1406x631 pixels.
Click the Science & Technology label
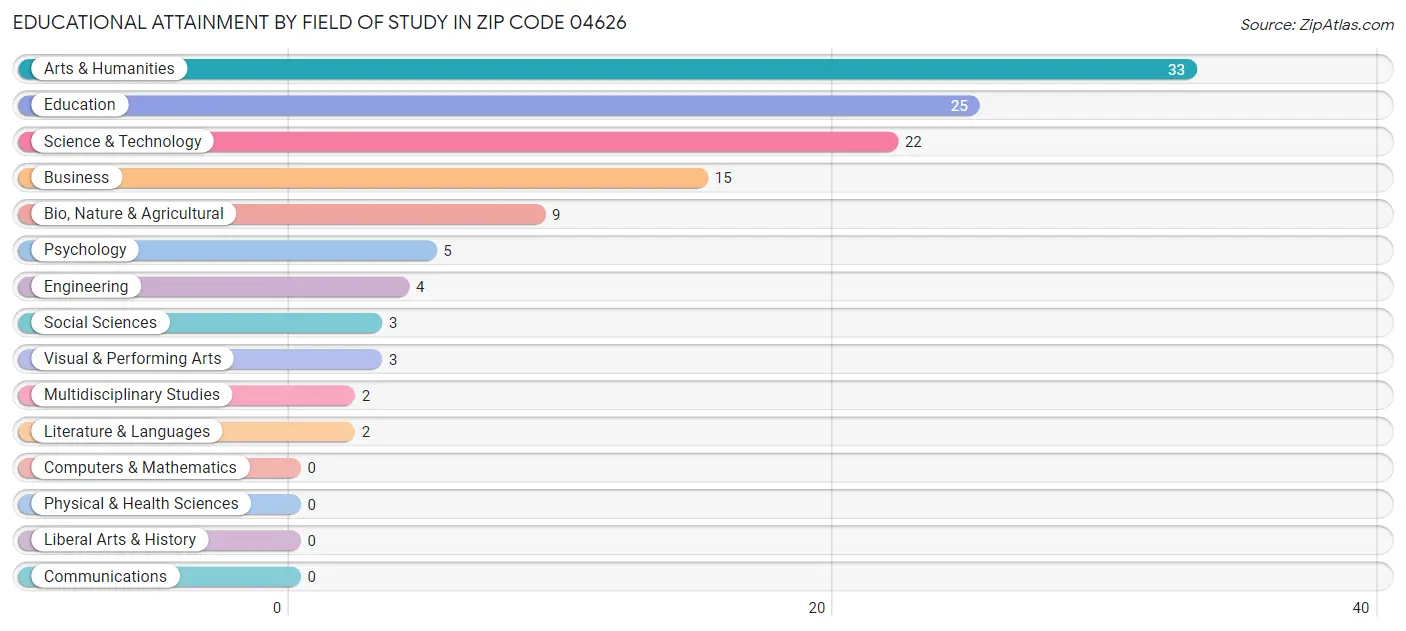[123, 141]
